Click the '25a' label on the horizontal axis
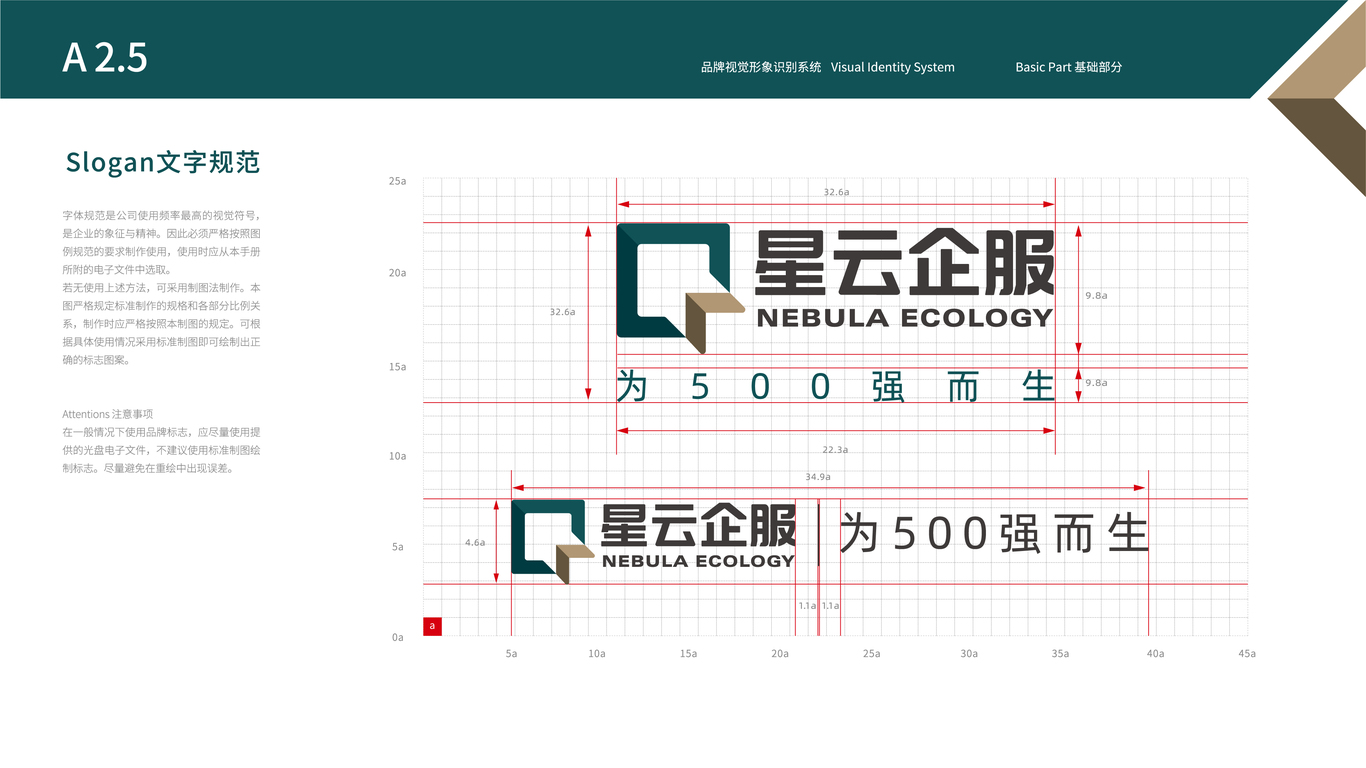 pyautogui.click(x=871, y=654)
